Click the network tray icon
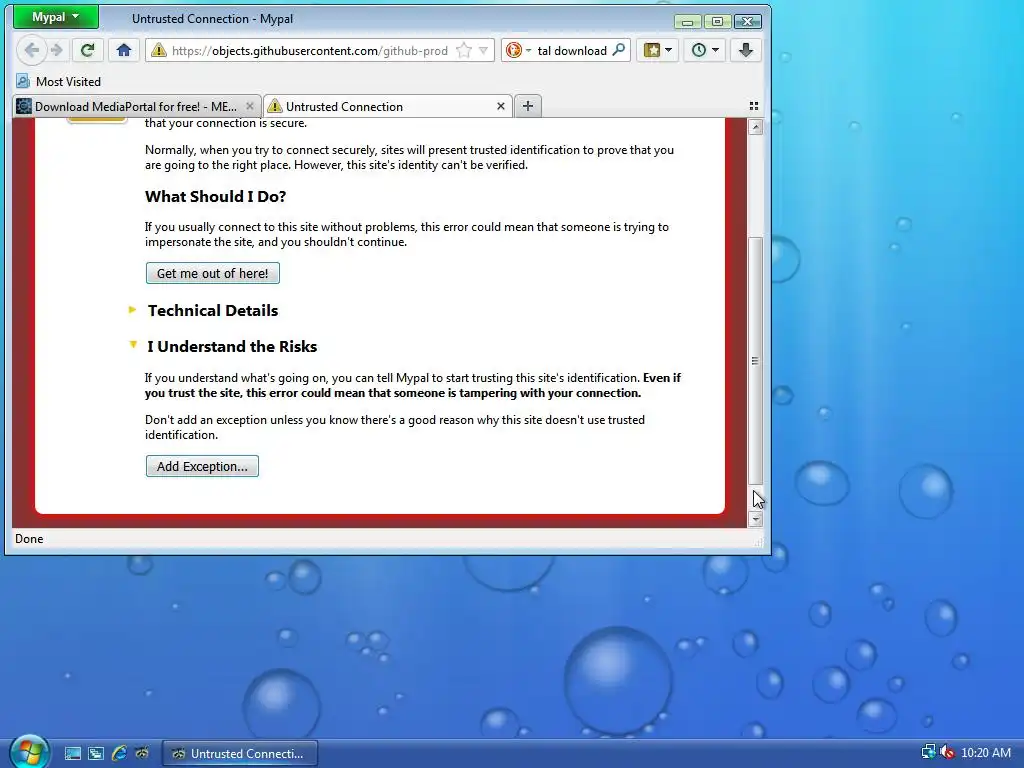The width and height of the screenshot is (1024, 768). (x=929, y=752)
